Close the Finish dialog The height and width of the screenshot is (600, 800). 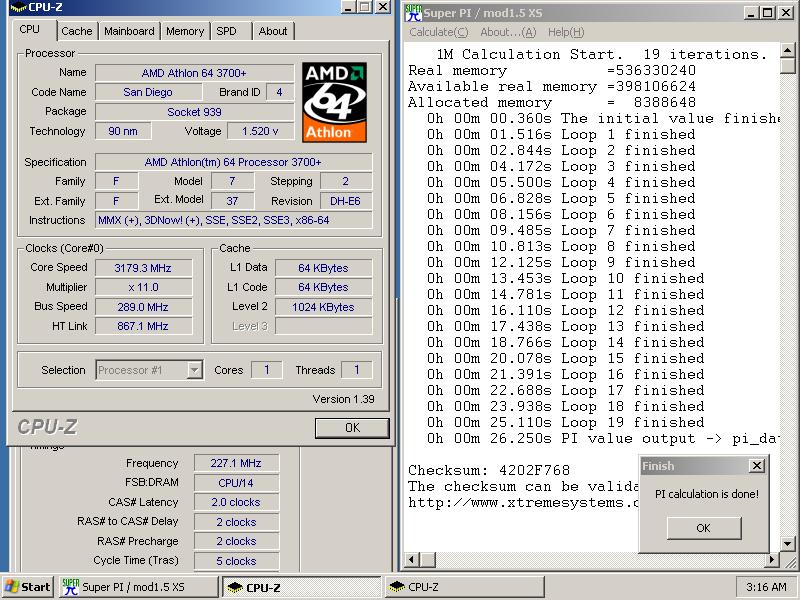pos(757,465)
